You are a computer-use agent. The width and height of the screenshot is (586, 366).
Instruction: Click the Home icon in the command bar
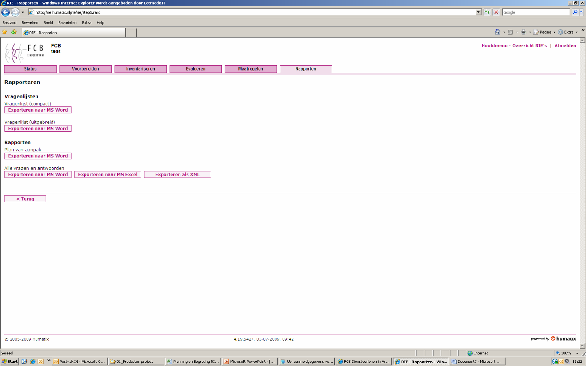tap(497, 32)
